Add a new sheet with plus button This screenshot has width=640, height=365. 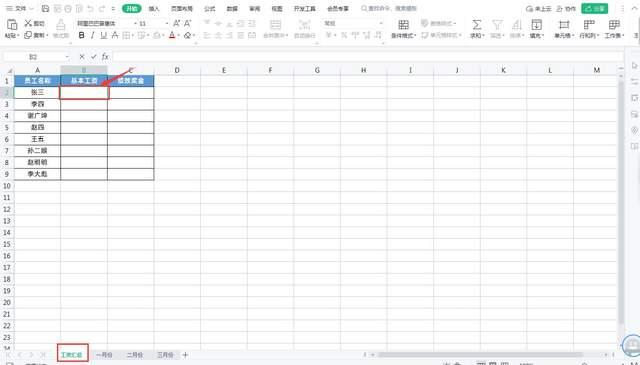pyautogui.click(x=185, y=355)
